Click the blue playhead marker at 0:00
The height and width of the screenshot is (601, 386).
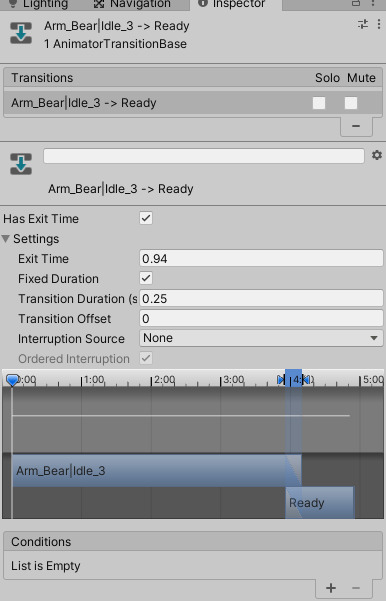(12, 380)
